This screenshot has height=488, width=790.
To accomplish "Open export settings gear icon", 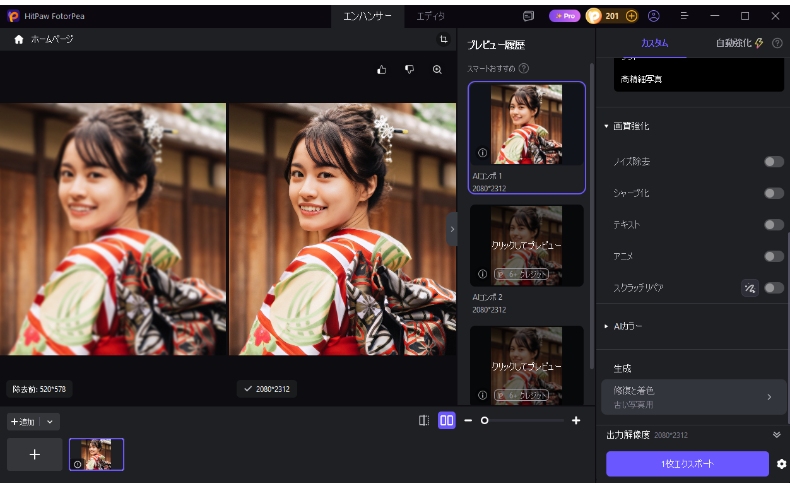I will tap(781, 464).
